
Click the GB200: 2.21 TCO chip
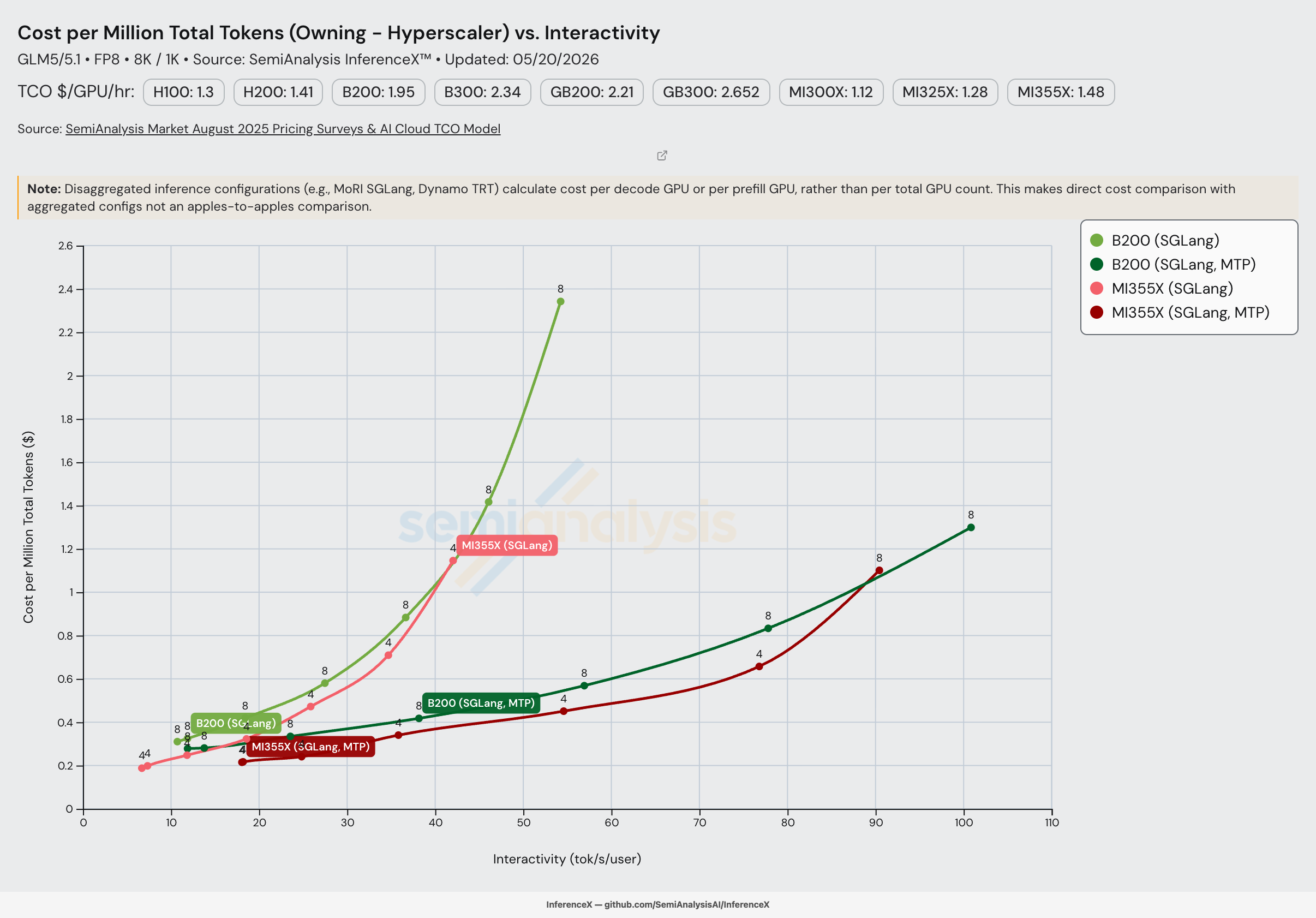coord(592,92)
